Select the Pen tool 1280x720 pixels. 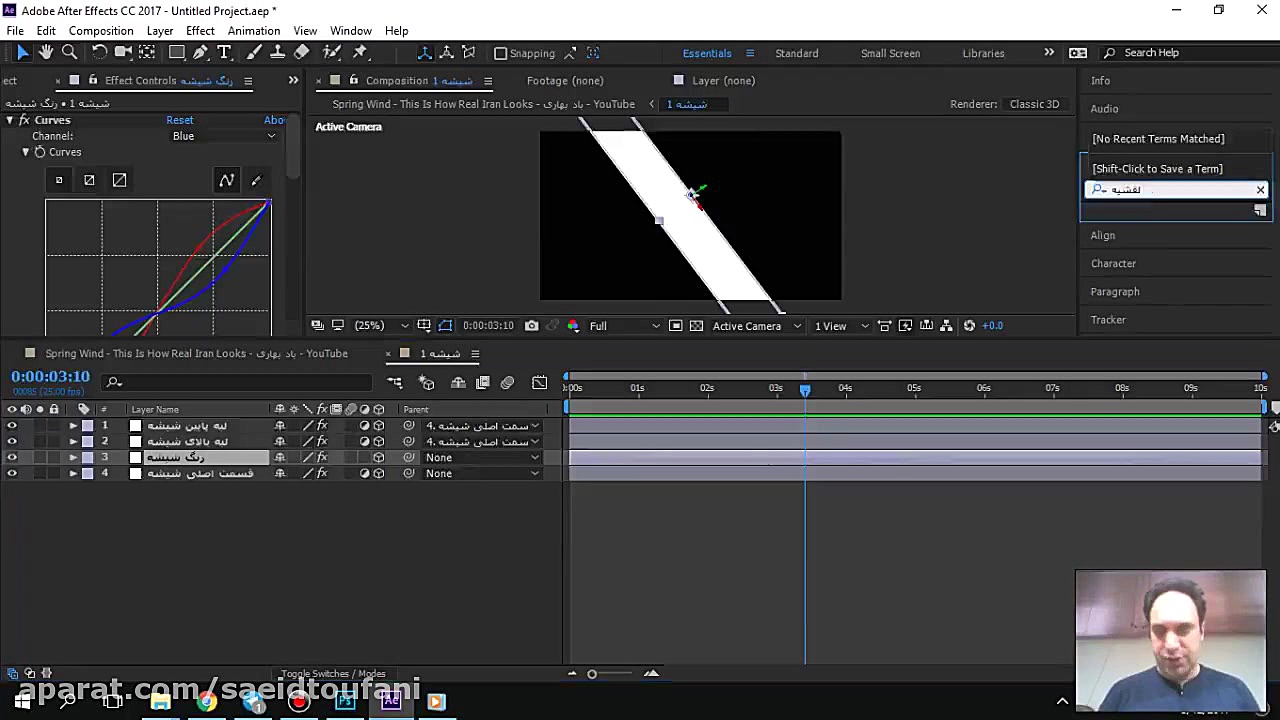(x=200, y=53)
